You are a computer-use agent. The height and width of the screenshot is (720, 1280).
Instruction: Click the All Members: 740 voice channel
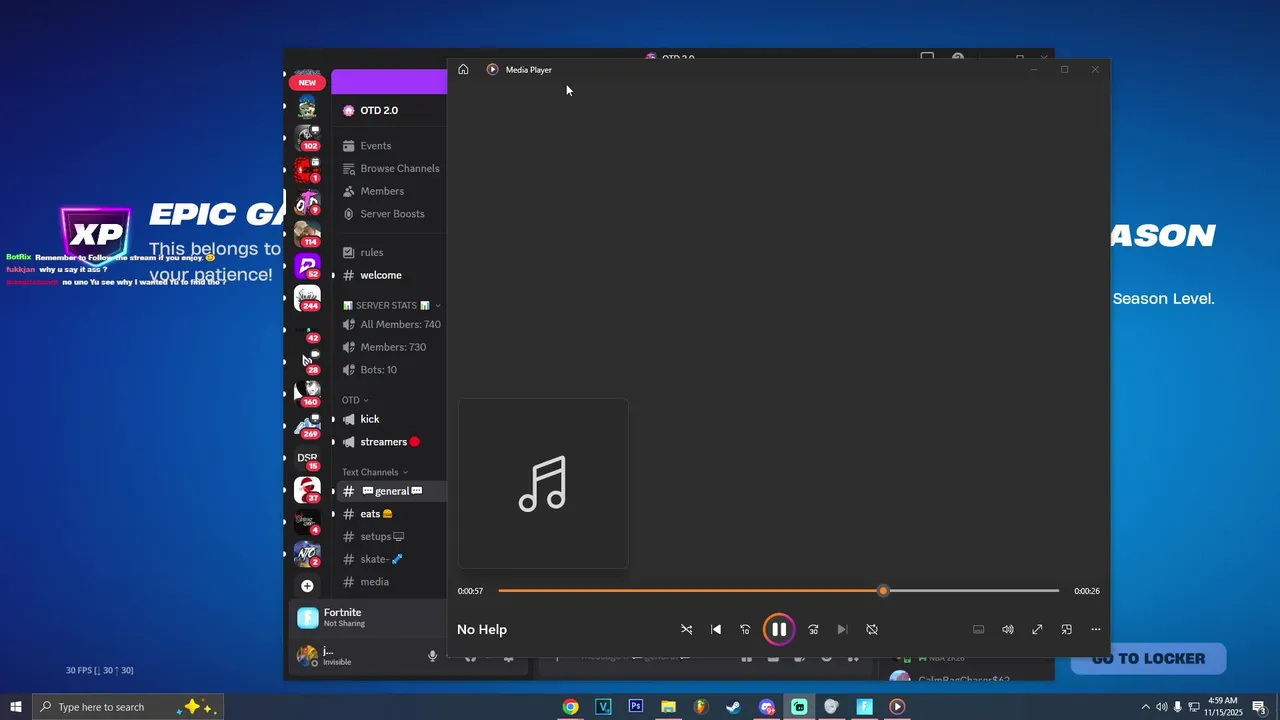click(x=390, y=324)
